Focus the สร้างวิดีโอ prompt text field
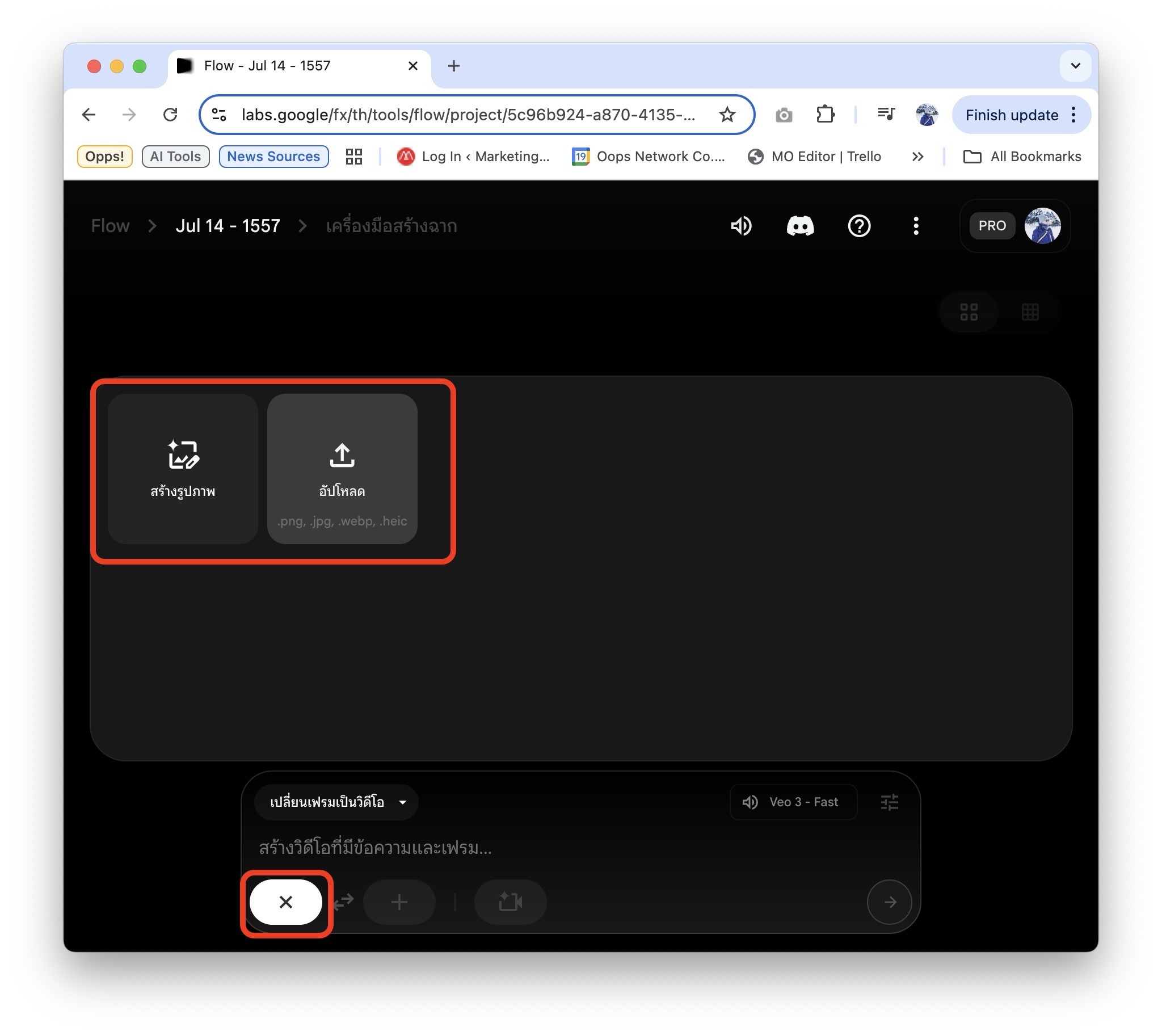The width and height of the screenshot is (1162, 1036). pos(580,848)
